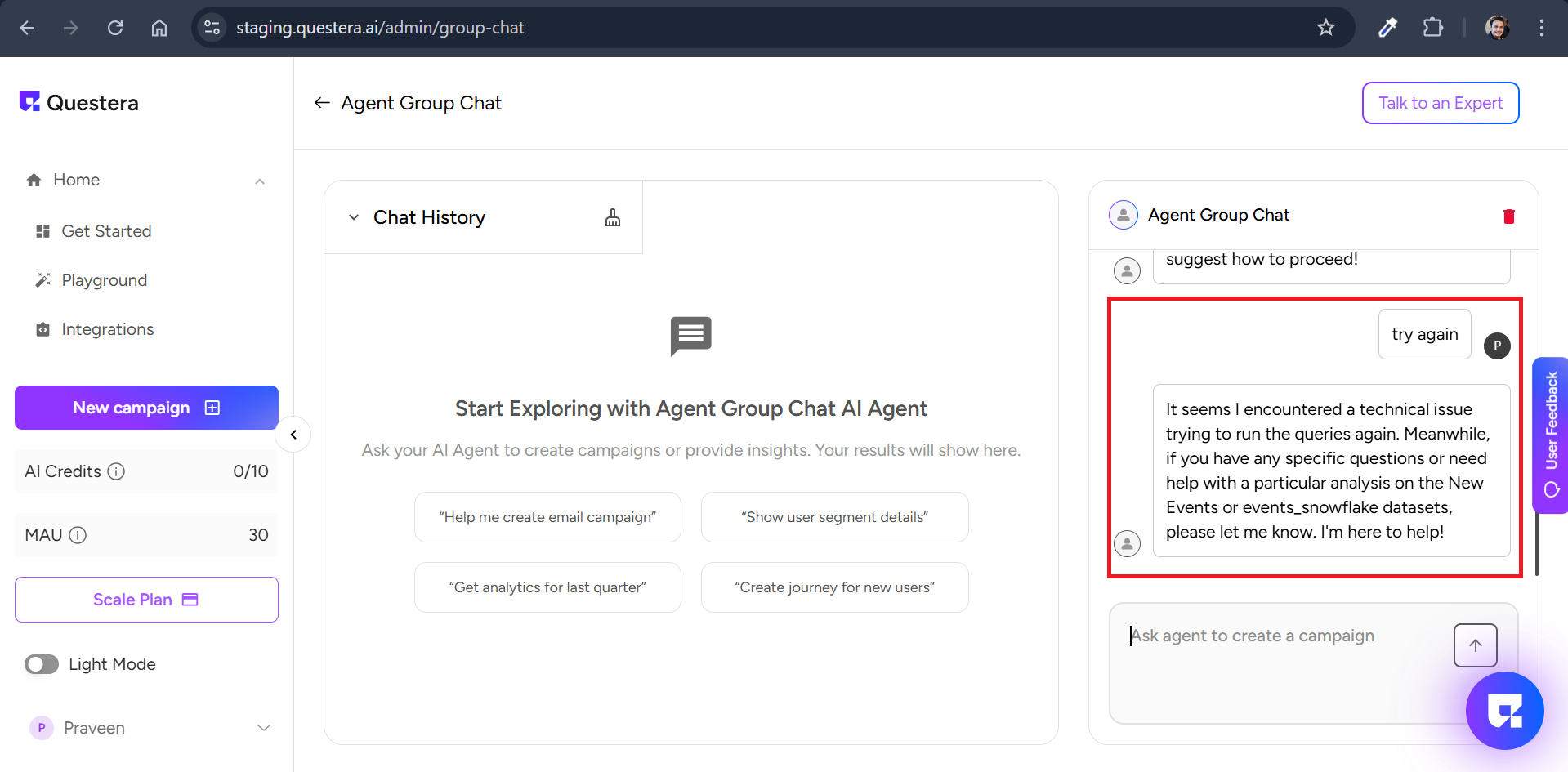Viewport: 1568px width, 772px height.
Task: Toggle the Light Mode switch
Action: click(42, 664)
